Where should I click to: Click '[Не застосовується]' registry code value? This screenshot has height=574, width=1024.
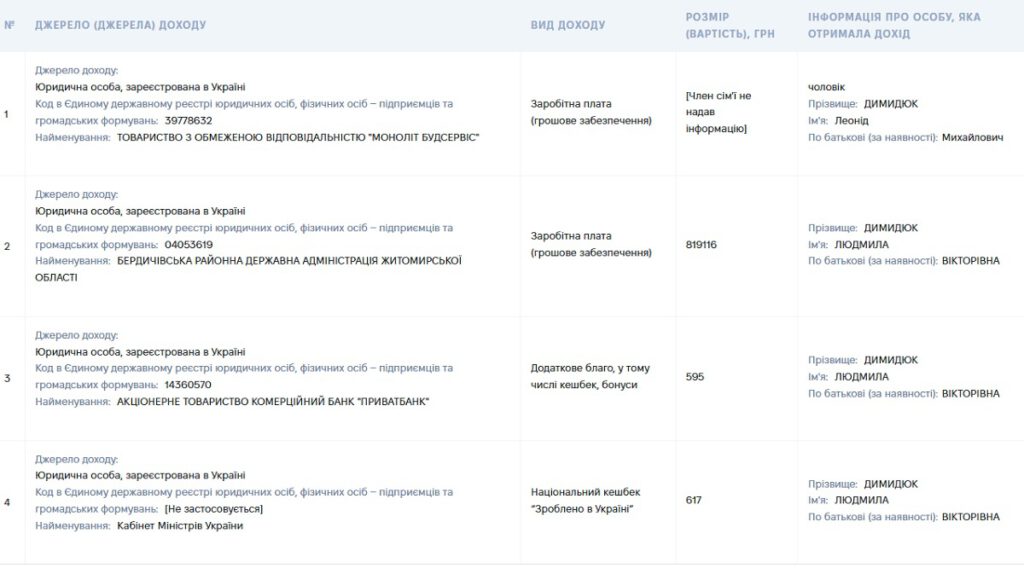point(214,509)
